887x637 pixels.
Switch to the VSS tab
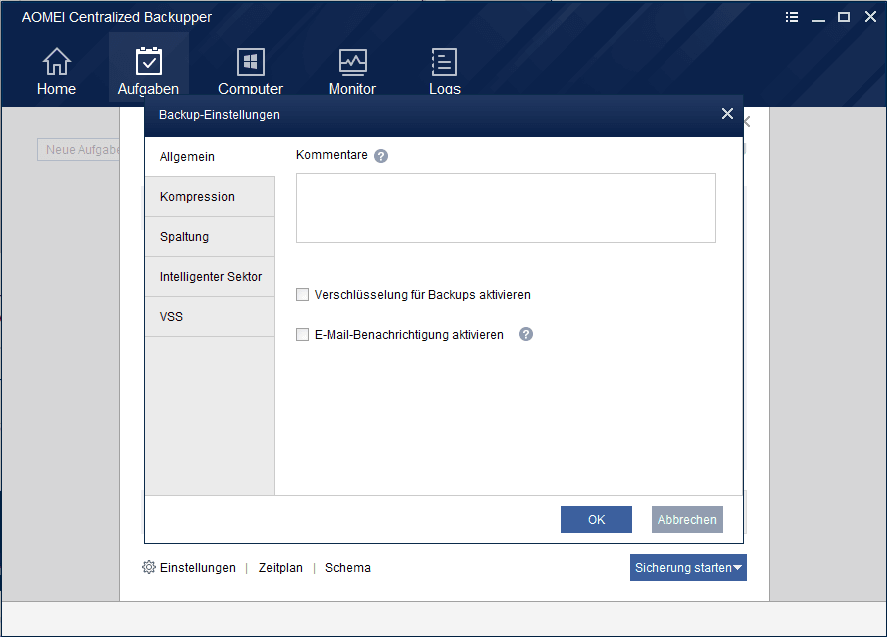click(x=209, y=317)
